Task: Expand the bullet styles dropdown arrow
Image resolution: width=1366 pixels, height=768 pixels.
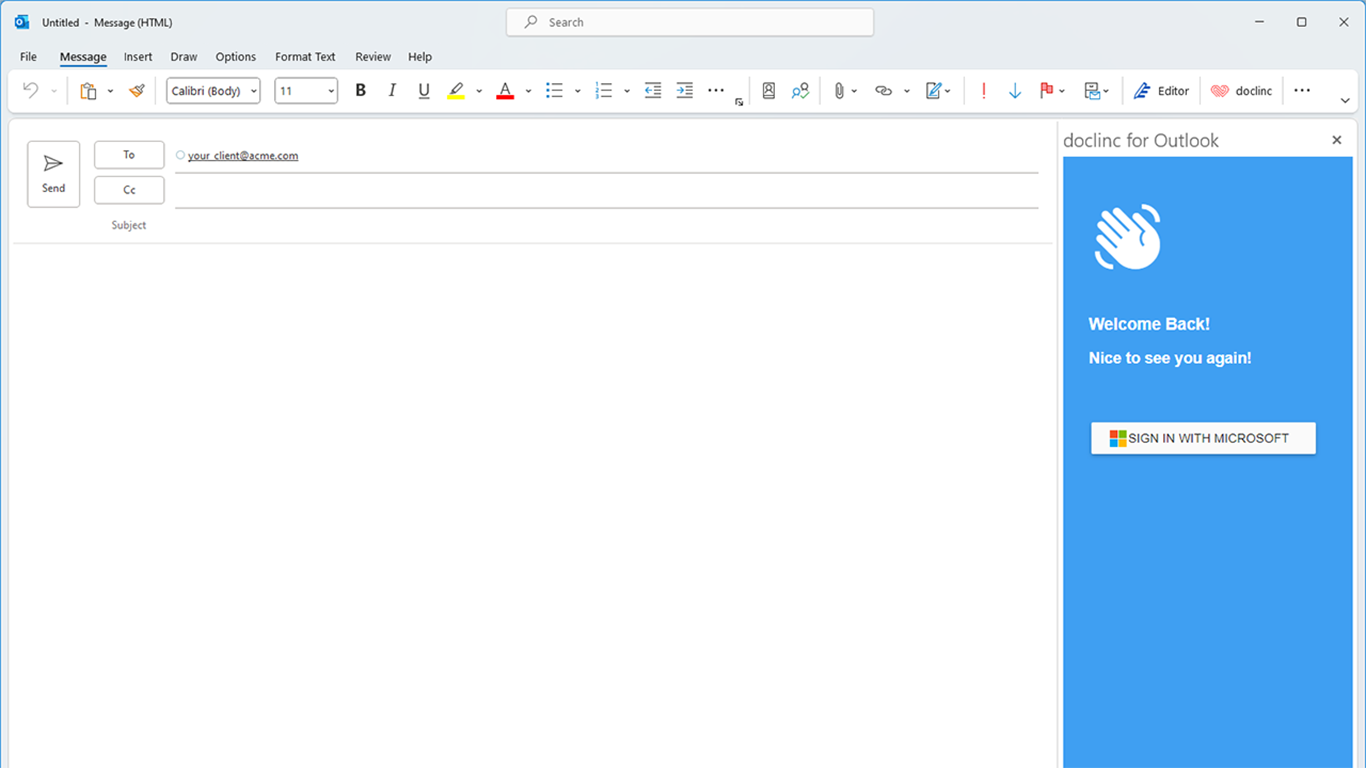Action: click(x=577, y=91)
